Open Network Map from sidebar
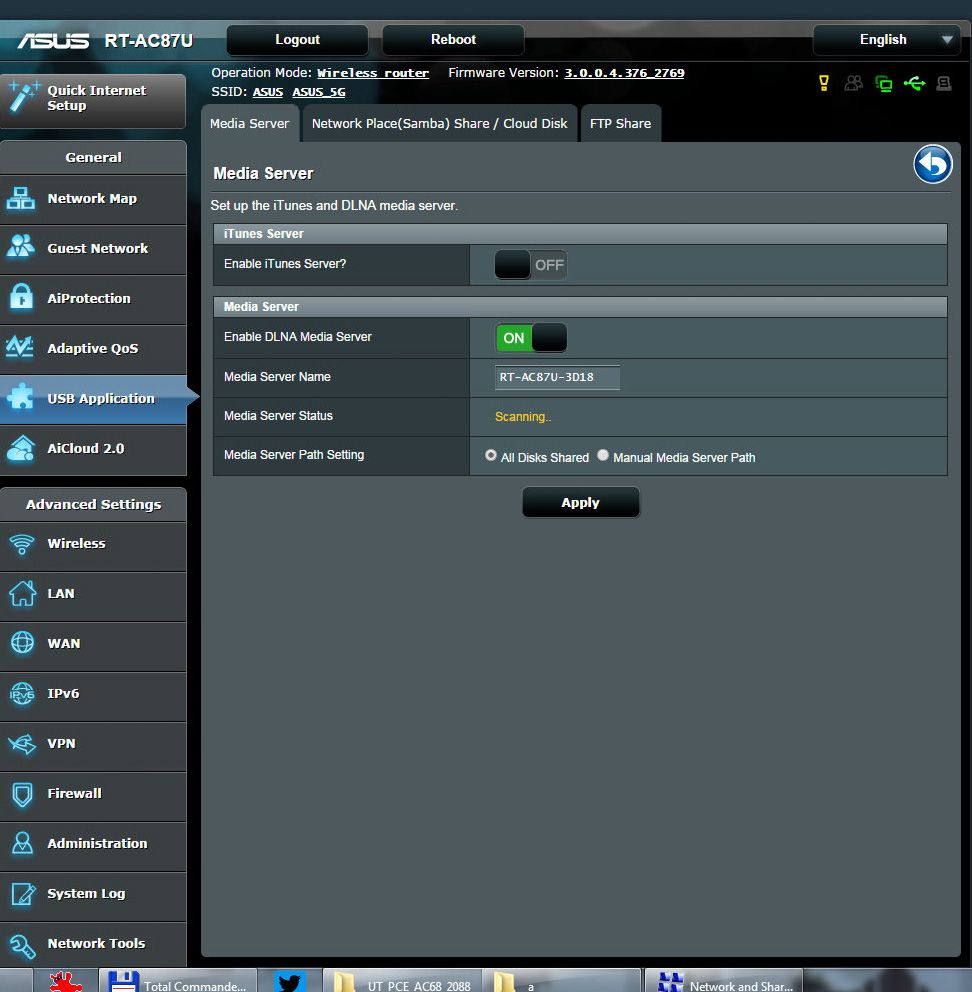 93,199
